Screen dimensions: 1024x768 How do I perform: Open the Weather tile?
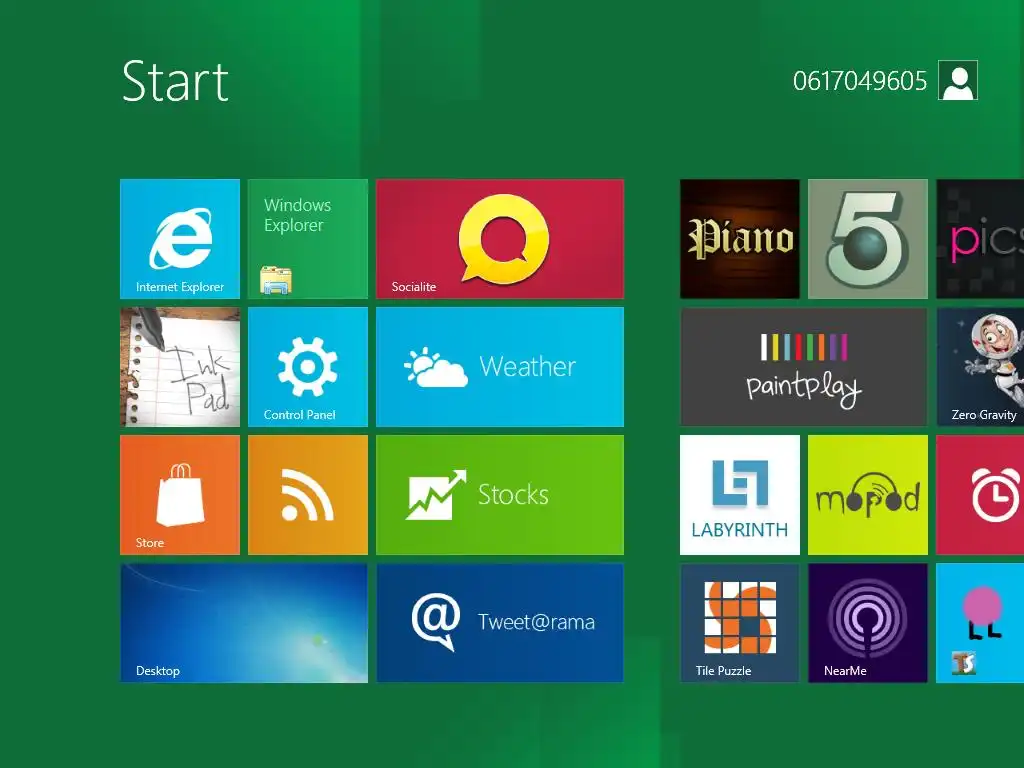[x=500, y=367]
